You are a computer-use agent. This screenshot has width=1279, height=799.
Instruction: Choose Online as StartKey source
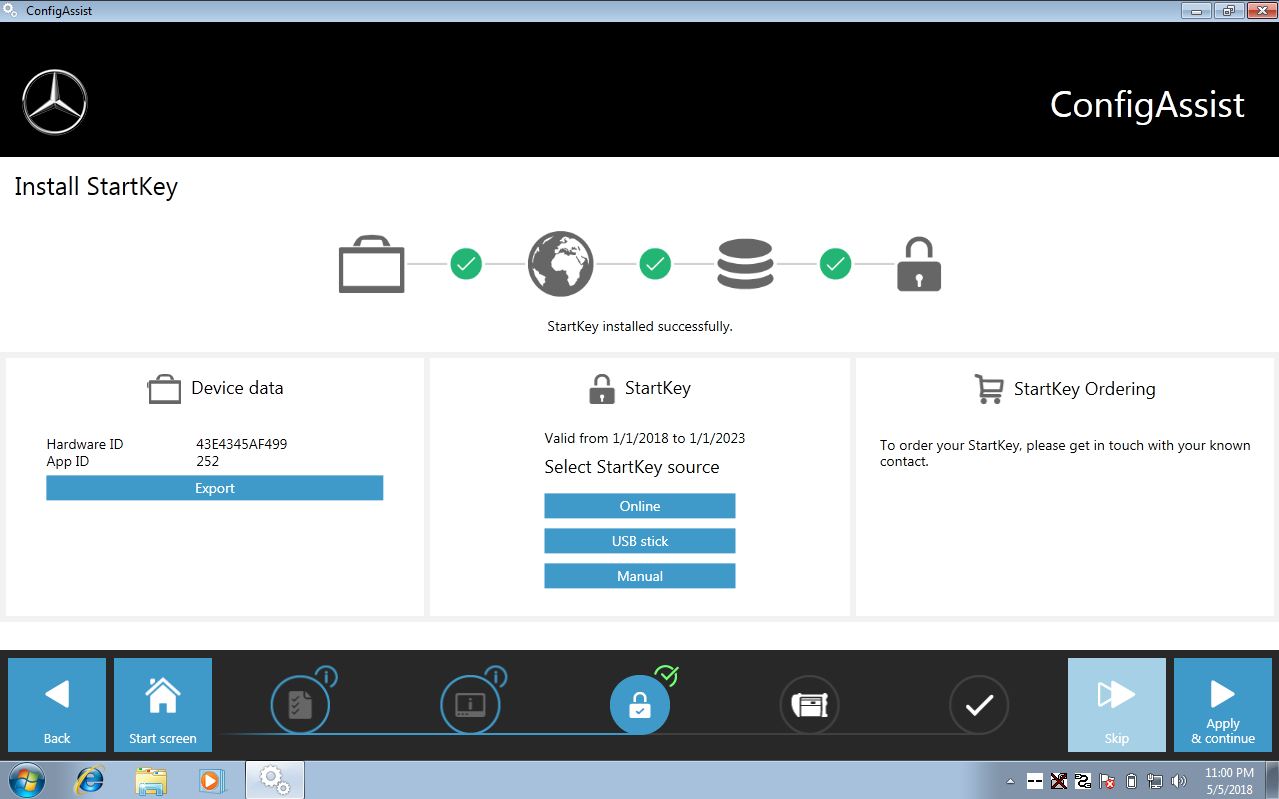tap(639, 506)
